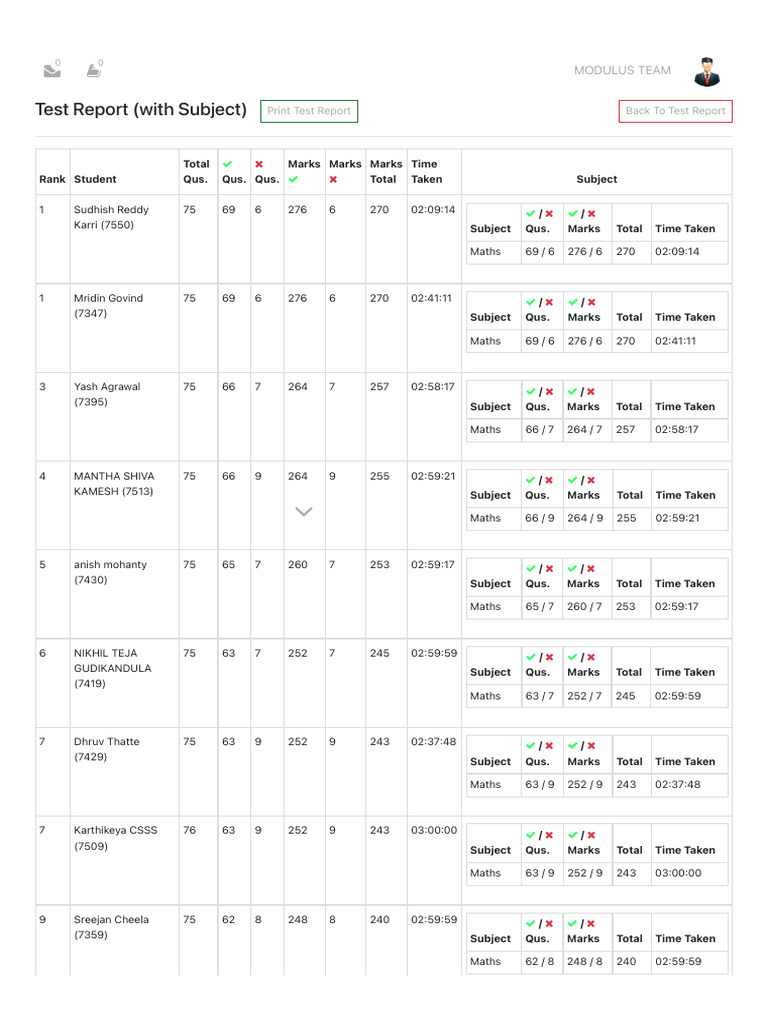Click the Time Taken main column header
Screen dimensions: 768x1024
click(426, 172)
